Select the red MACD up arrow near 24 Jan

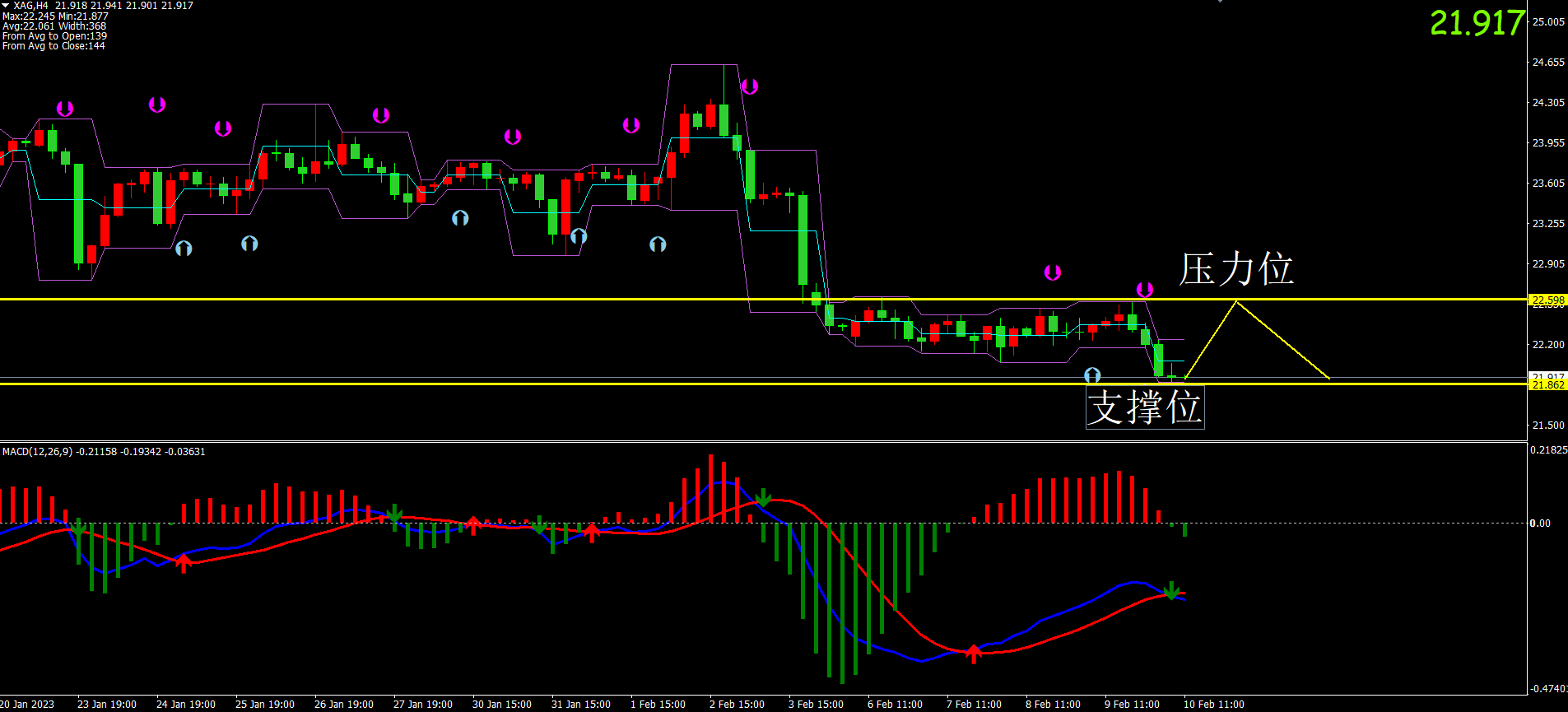point(184,562)
